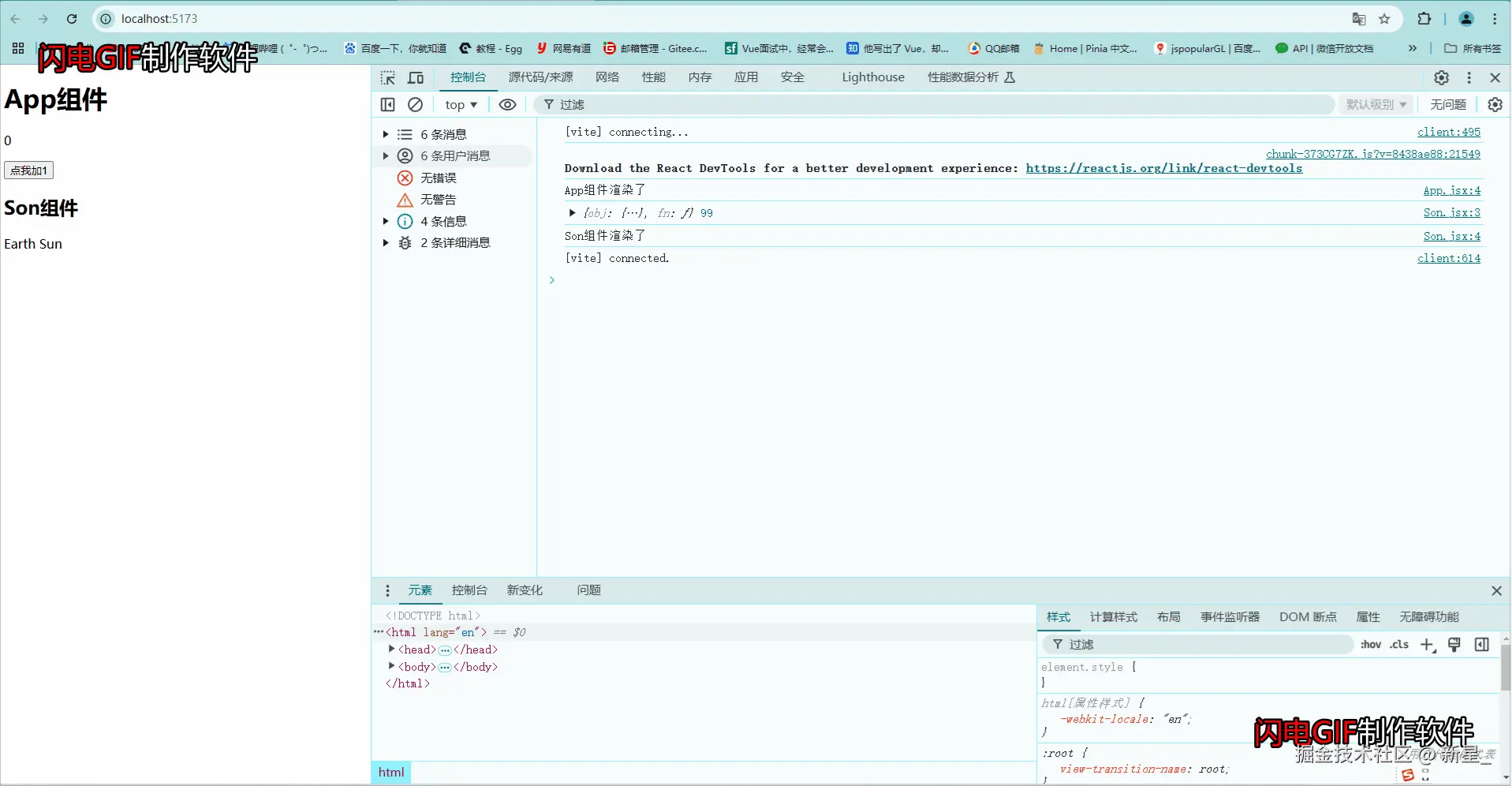Reload the page in Chrome

click(72, 19)
